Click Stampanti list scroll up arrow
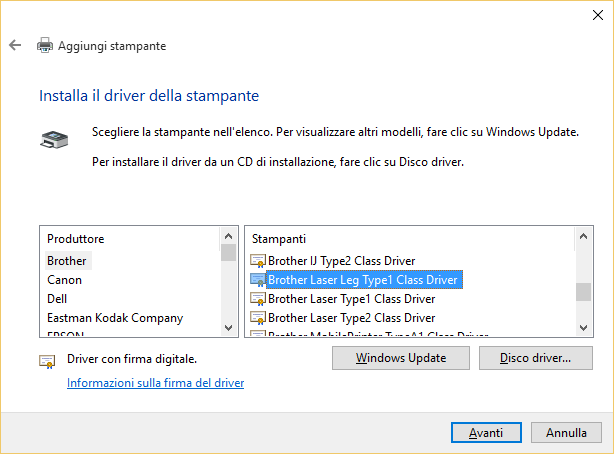614x454 pixels. click(x=583, y=236)
